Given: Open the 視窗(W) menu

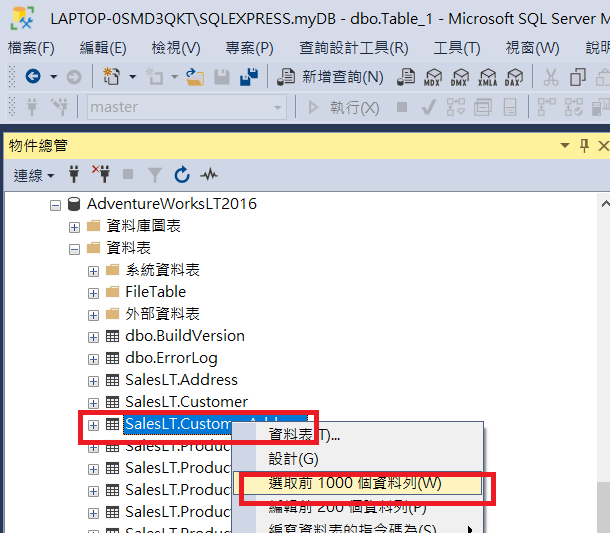Looking at the screenshot, I should tap(532, 48).
